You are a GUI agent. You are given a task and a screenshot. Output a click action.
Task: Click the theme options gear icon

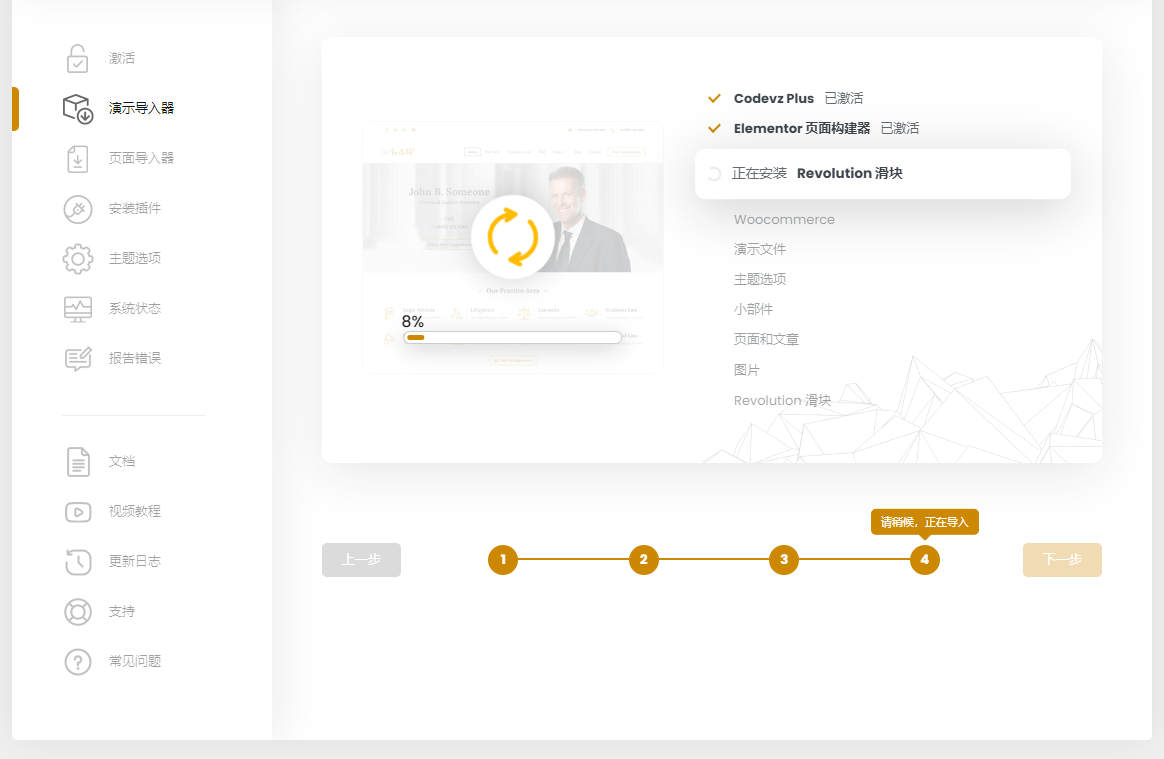(77, 258)
